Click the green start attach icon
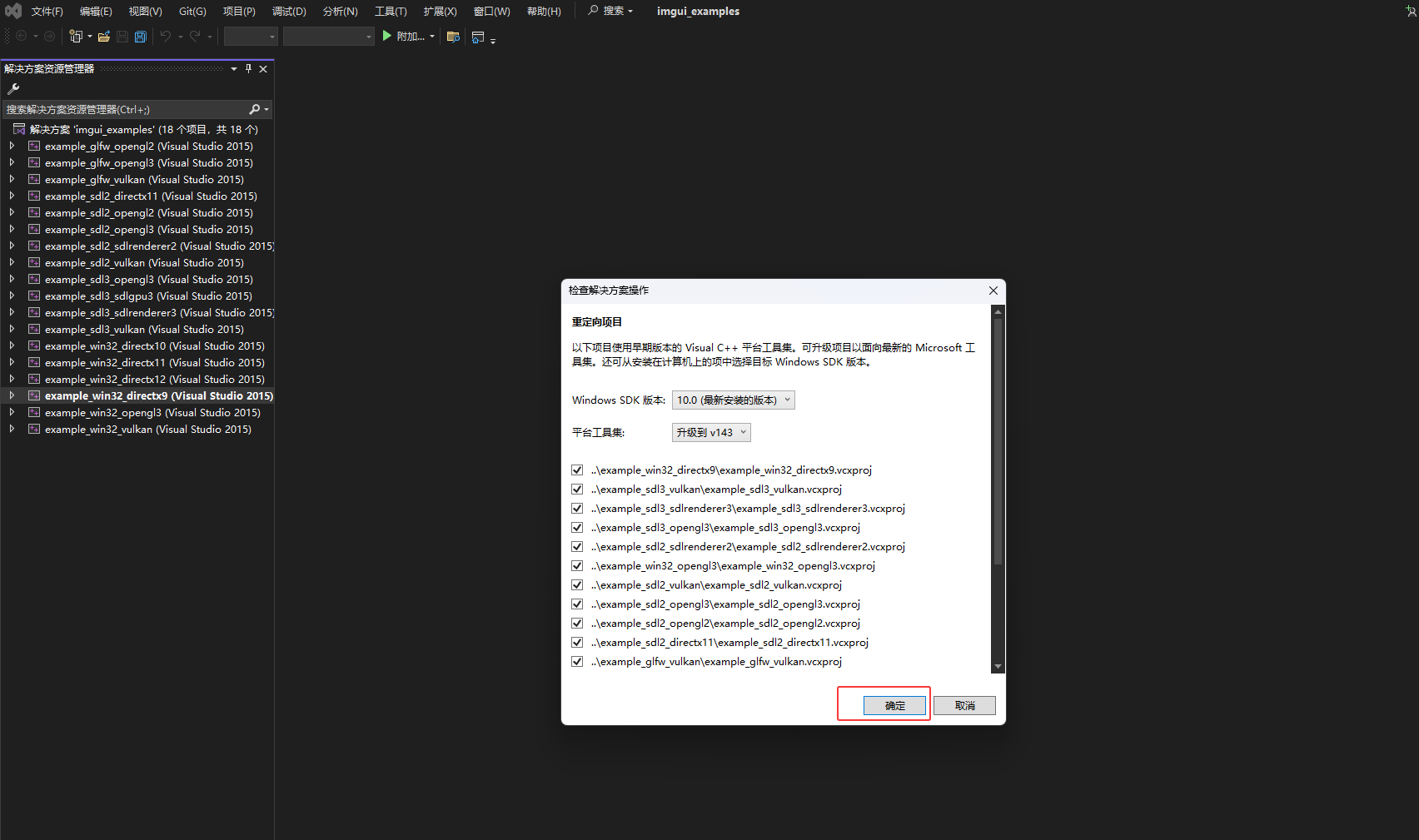 pyautogui.click(x=386, y=36)
